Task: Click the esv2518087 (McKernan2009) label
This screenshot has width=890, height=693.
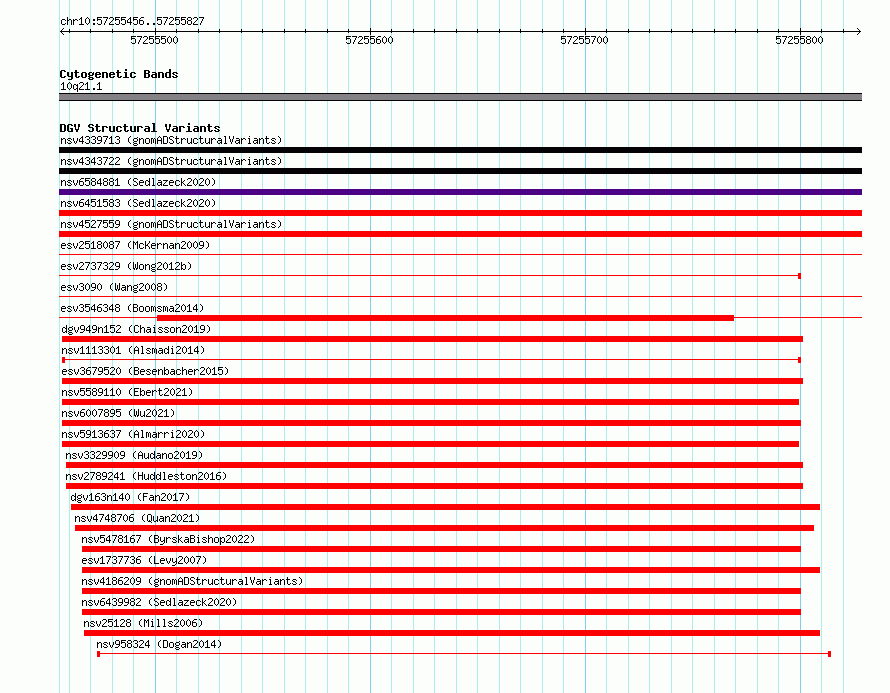Action: (x=135, y=245)
